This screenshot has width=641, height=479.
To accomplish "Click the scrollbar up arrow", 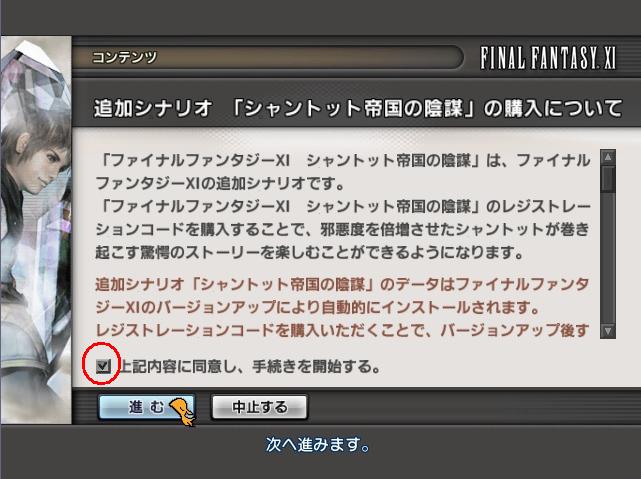I will [608, 157].
